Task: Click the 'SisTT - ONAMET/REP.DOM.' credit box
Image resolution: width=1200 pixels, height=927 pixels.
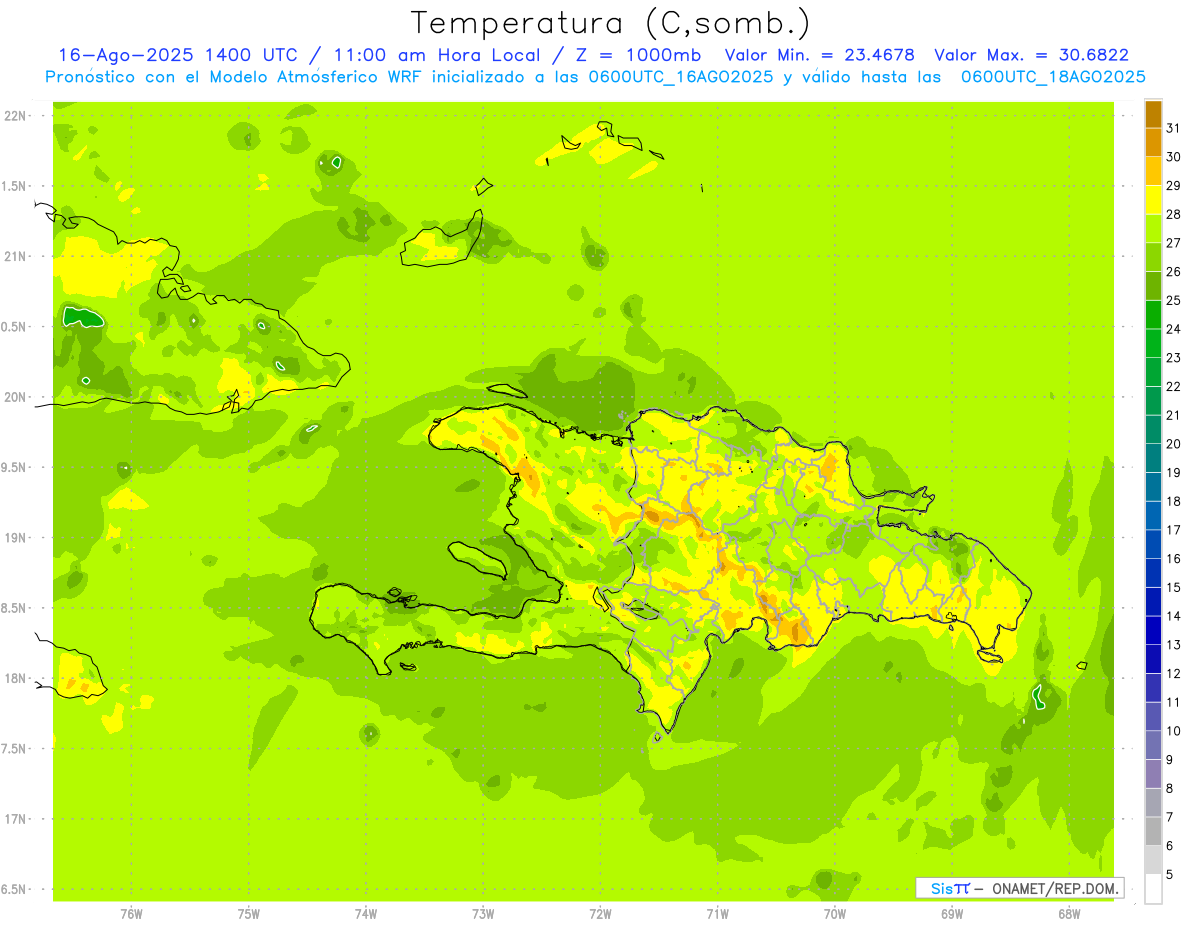Action: click(x=1020, y=888)
